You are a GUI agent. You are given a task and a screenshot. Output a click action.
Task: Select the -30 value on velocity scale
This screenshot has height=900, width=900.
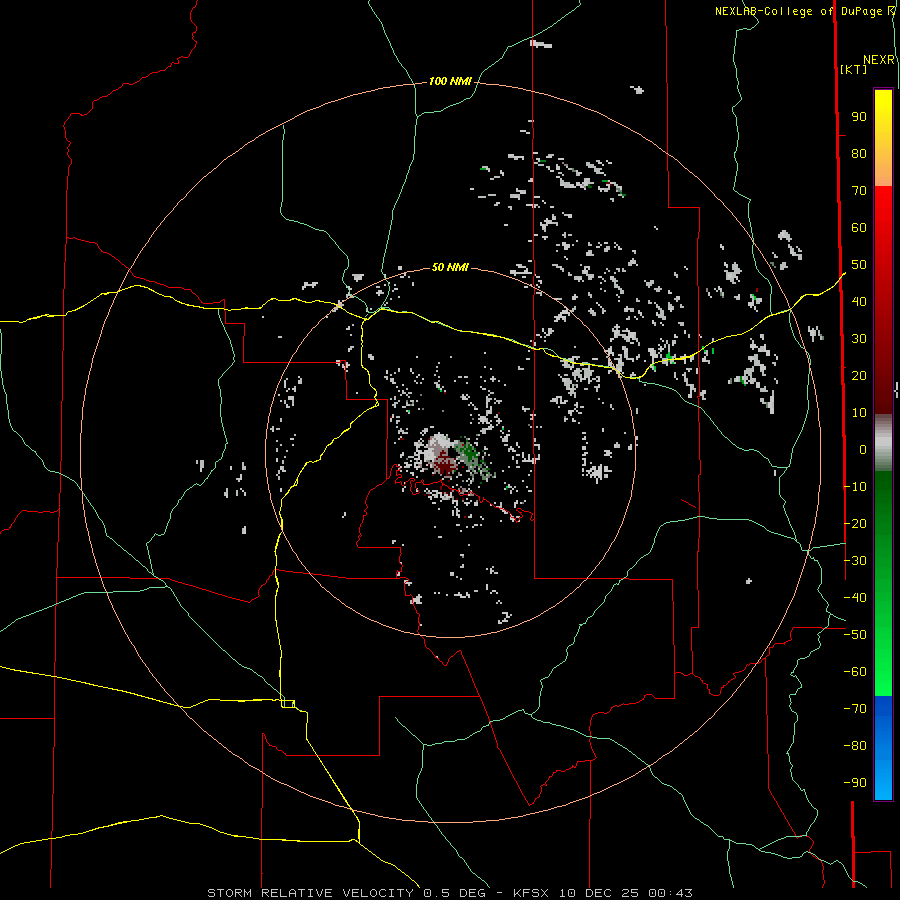pos(855,561)
